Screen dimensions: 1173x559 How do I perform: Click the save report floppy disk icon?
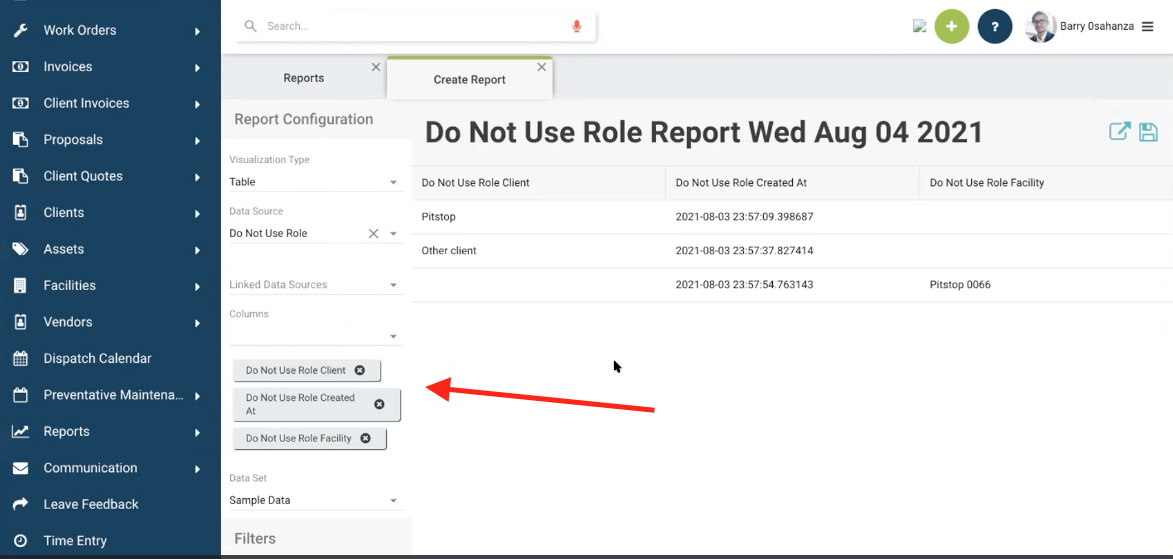click(1148, 132)
